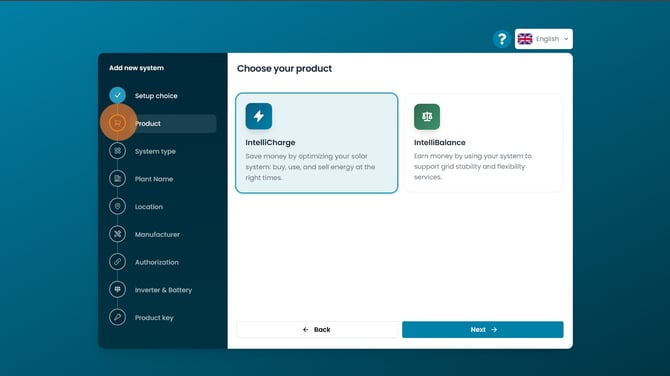This screenshot has width=670, height=376.
Task: Click the language dropdown chevron arrow
Action: [566, 39]
